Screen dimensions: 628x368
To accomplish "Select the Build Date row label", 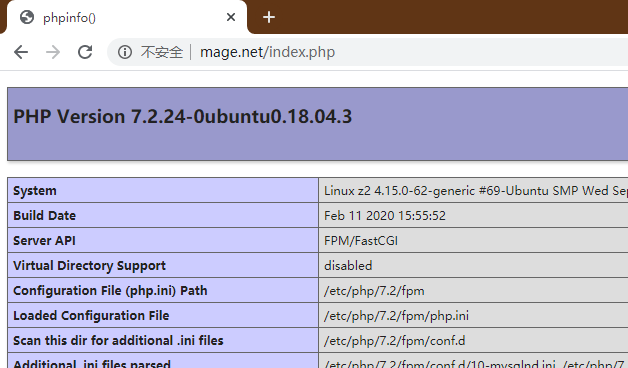I will [44, 215].
